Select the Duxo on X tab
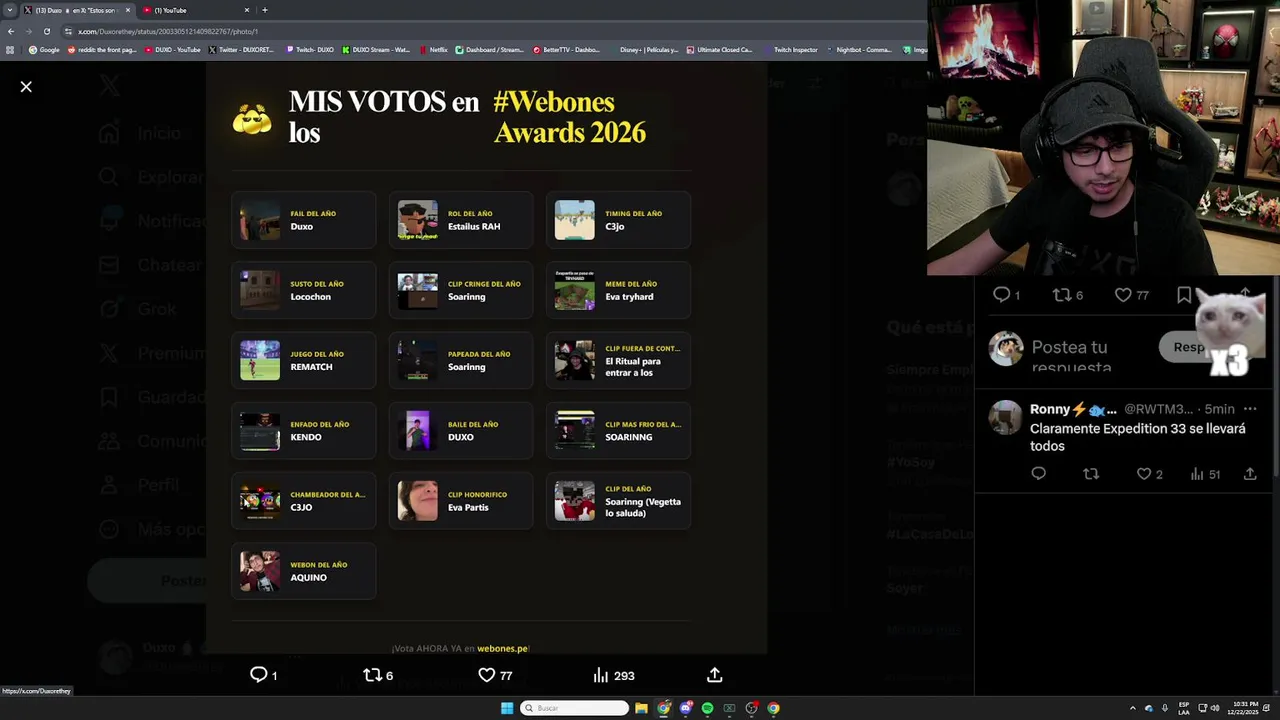Image resolution: width=1280 pixels, height=720 pixels. pyautogui.click(x=76, y=10)
